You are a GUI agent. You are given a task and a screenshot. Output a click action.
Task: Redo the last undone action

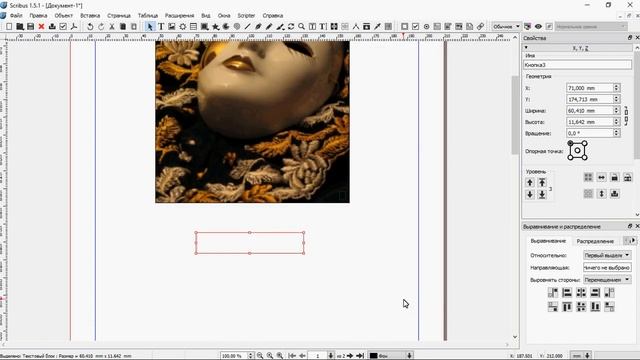click(101, 27)
